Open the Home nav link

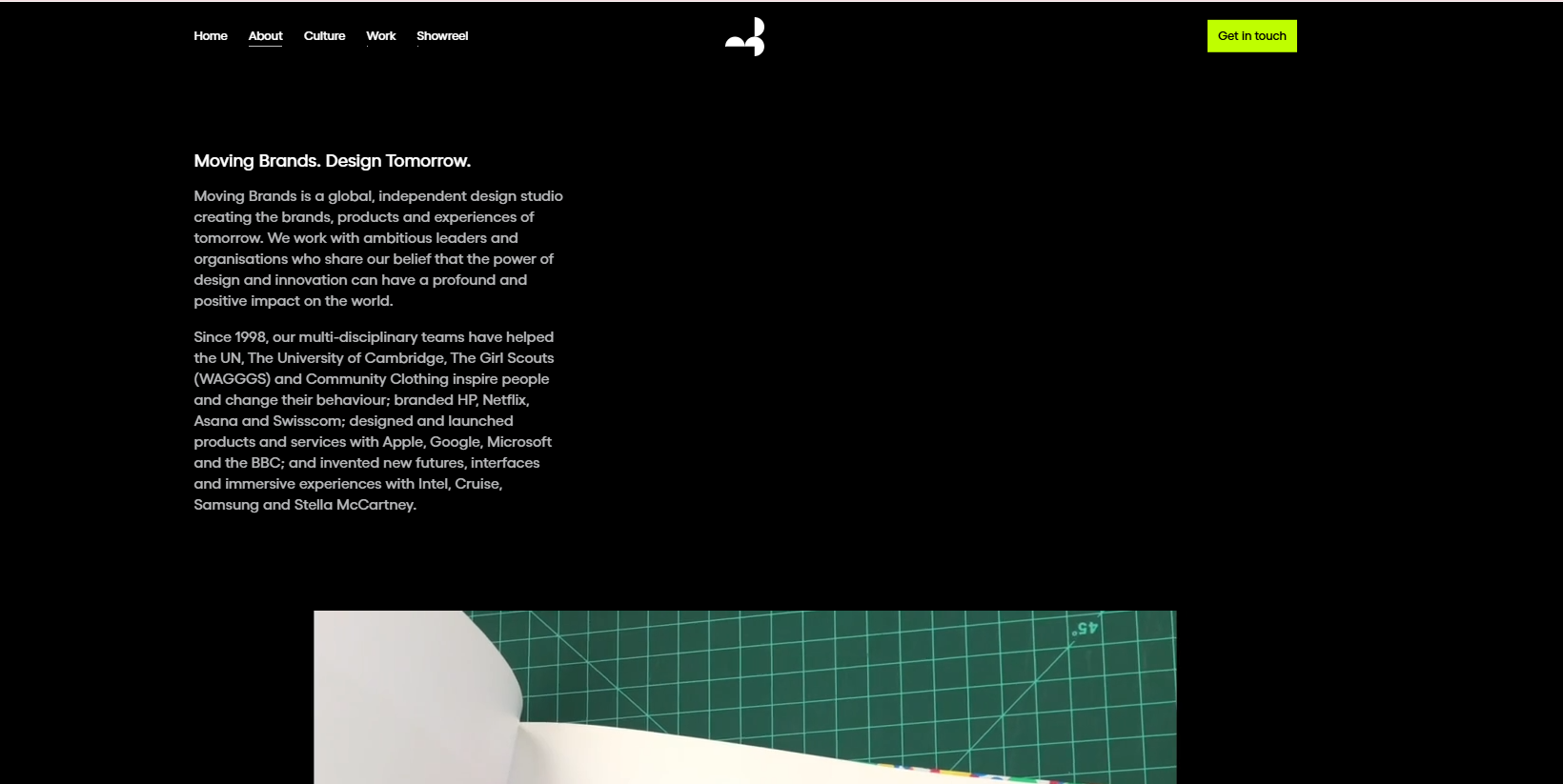(211, 36)
